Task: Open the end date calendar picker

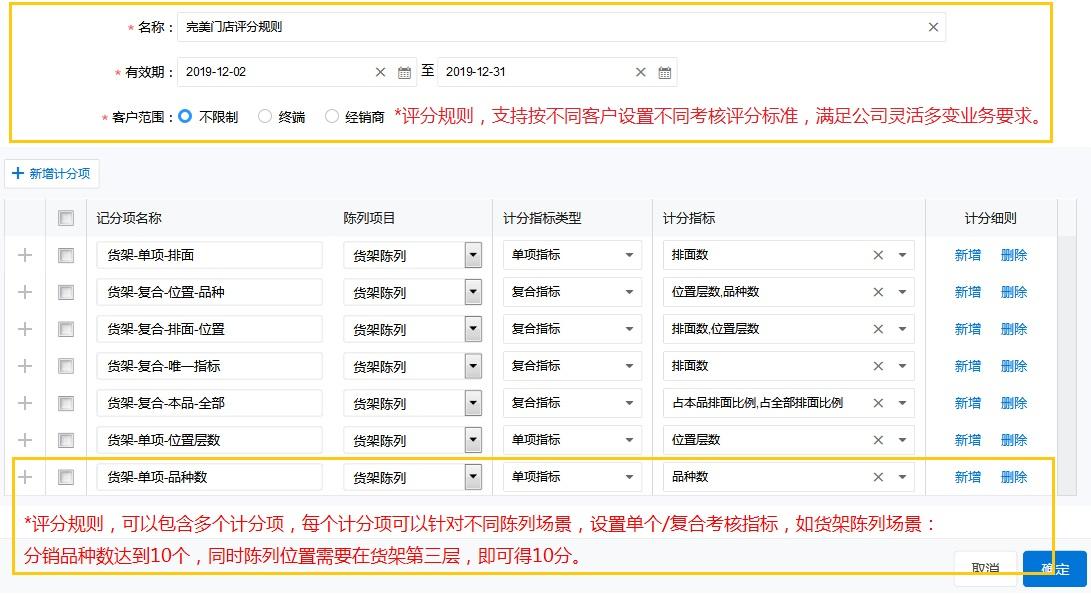Action: tap(665, 72)
